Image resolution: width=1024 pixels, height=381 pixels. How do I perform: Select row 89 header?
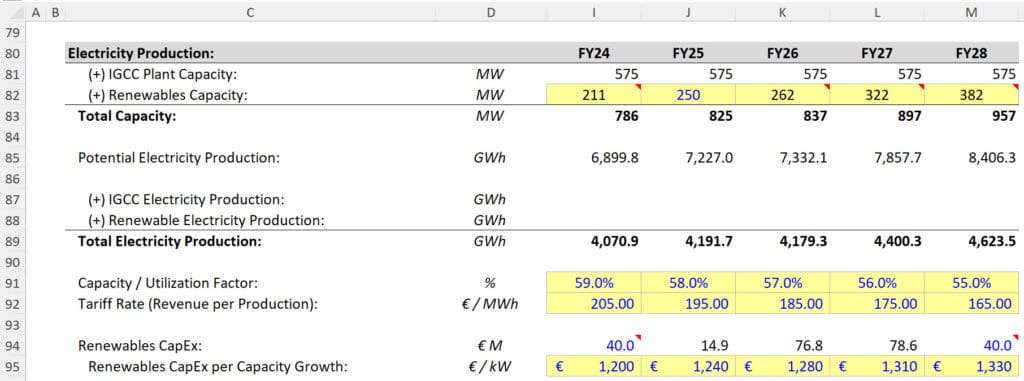point(13,242)
